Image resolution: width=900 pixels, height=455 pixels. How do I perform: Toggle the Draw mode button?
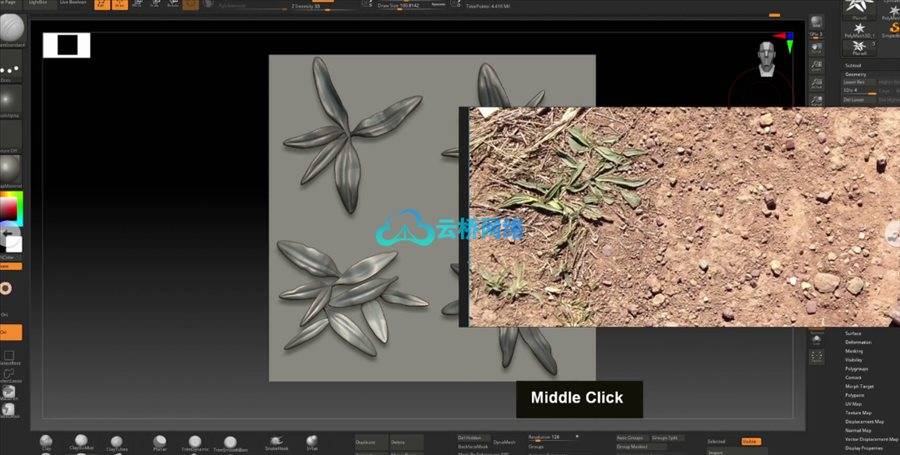[x=121, y=5]
